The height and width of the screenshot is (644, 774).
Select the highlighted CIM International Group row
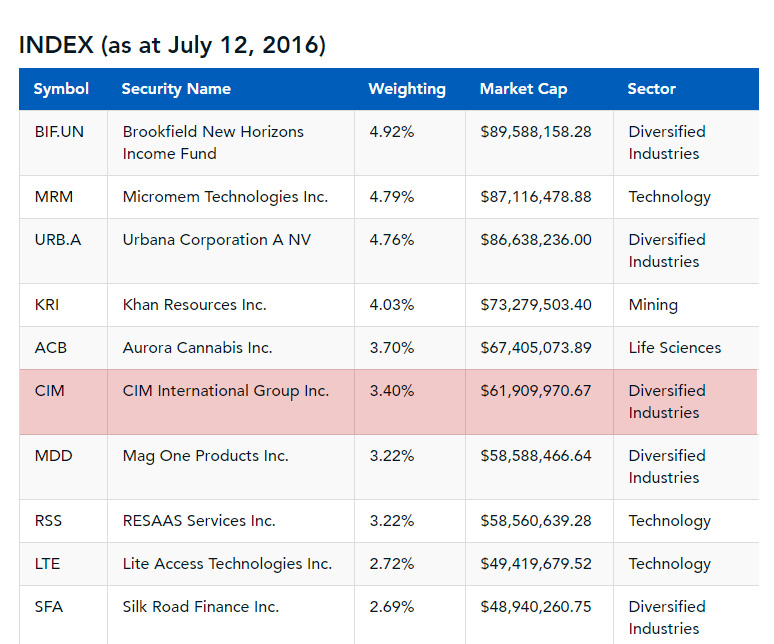388,402
